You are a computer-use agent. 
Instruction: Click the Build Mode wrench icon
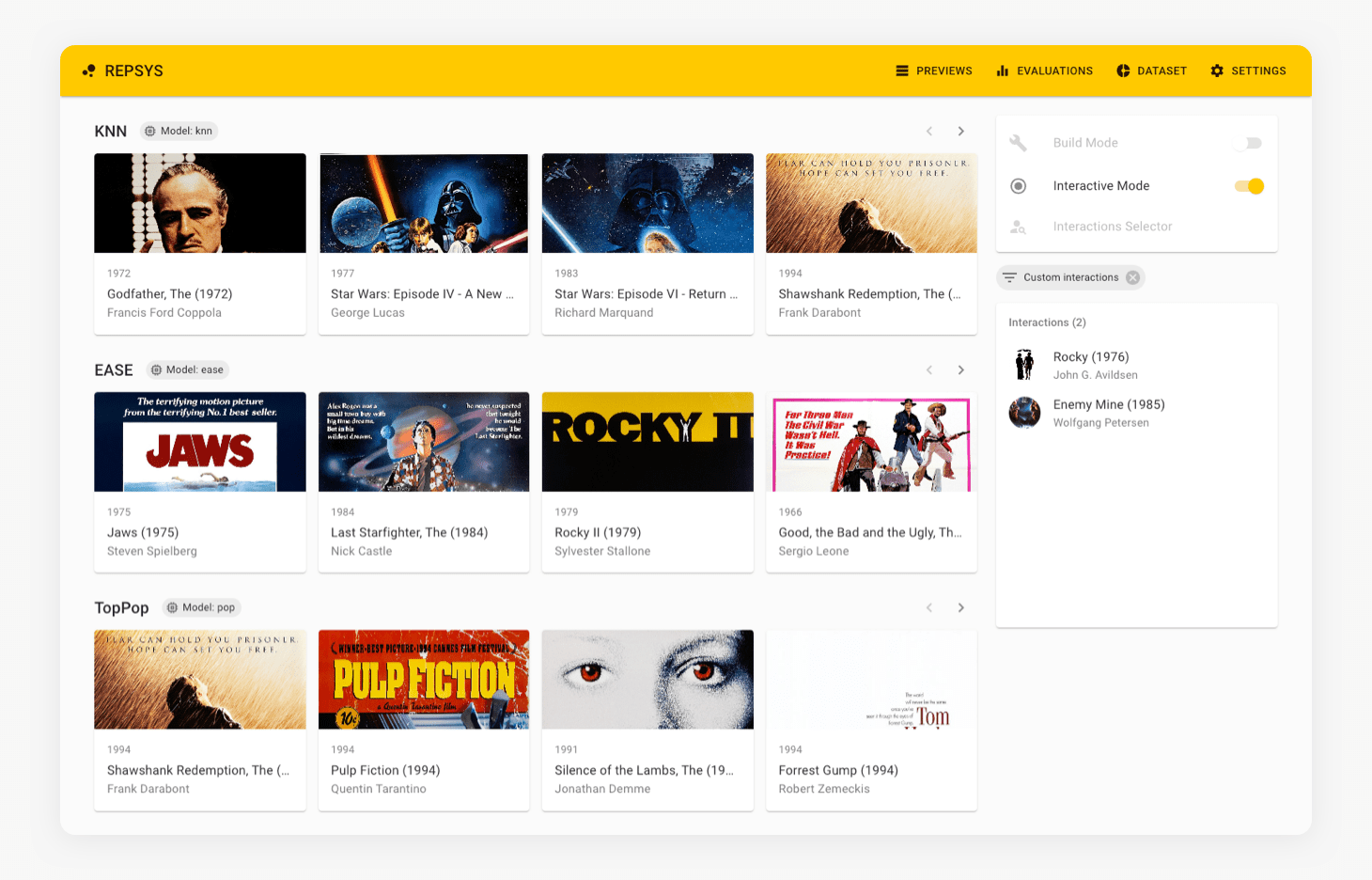[x=1018, y=143]
